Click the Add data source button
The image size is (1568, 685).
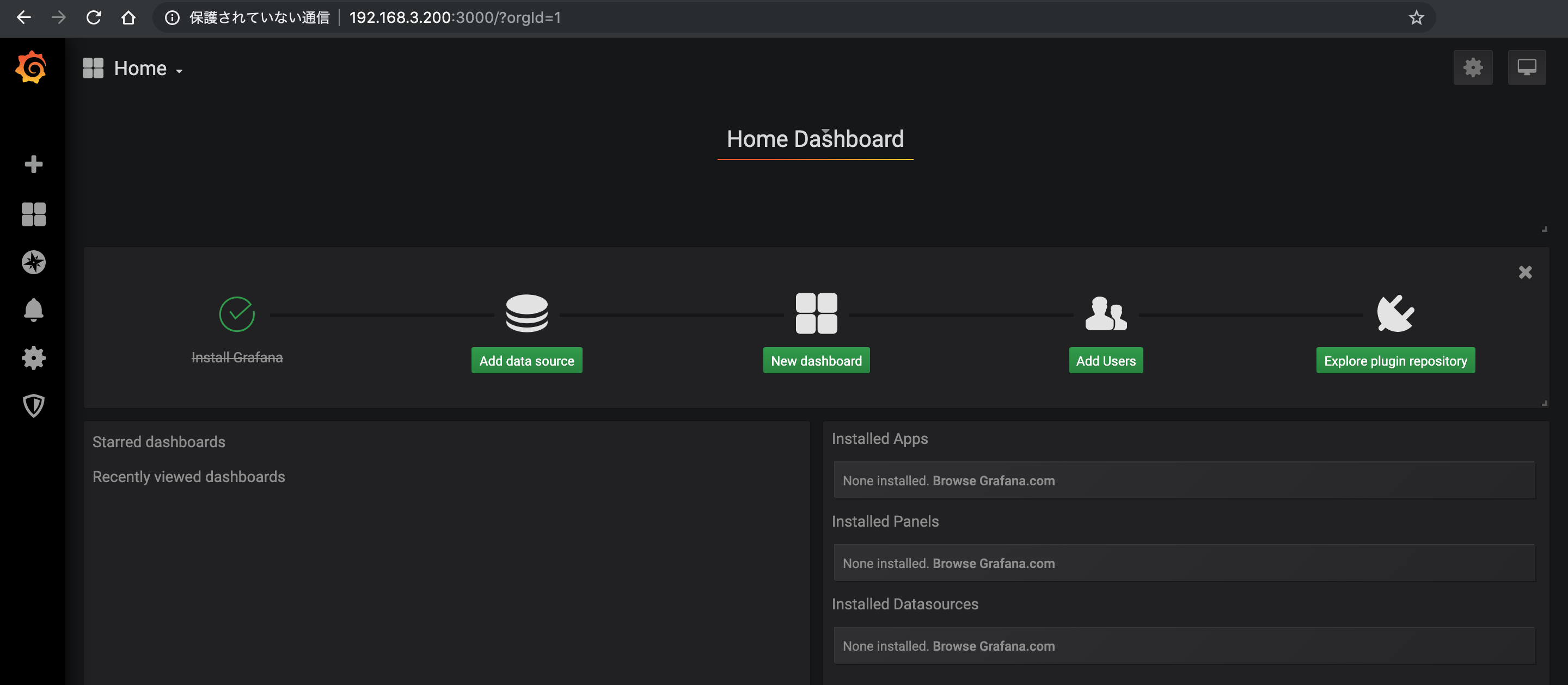tap(526, 361)
